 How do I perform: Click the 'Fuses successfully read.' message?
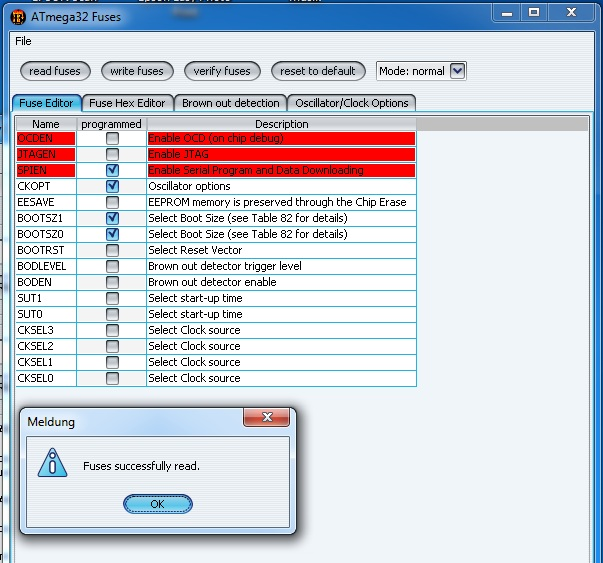(x=141, y=466)
